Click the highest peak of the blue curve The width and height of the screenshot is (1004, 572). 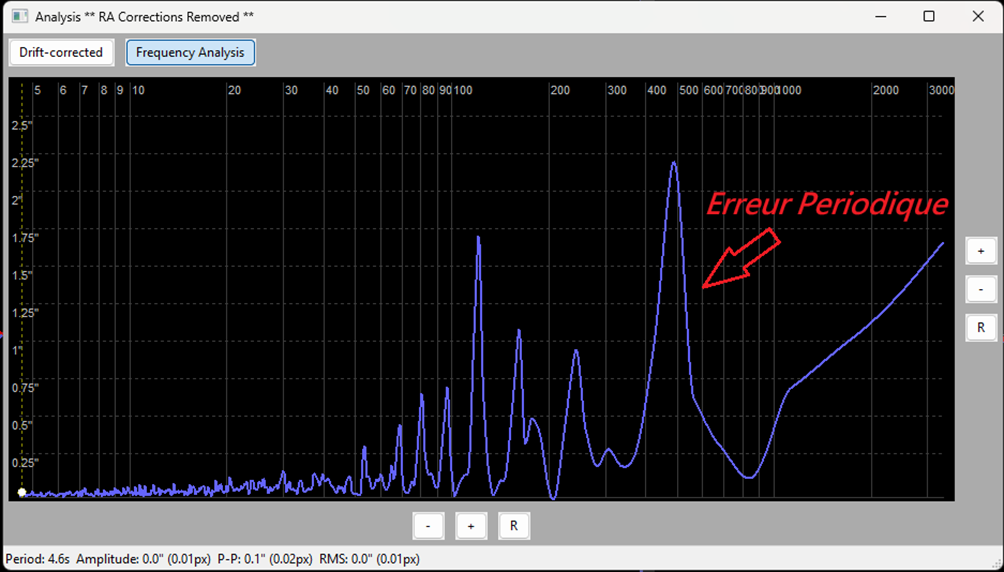tap(674, 164)
